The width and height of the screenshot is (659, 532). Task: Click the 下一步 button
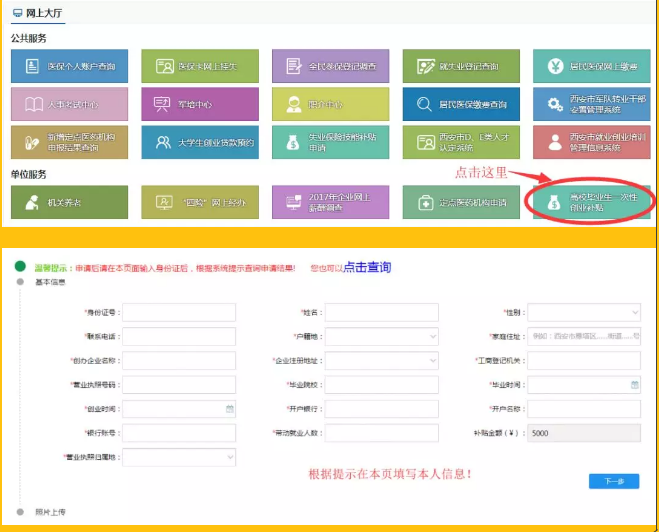pyautogui.click(x=614, y=481)
